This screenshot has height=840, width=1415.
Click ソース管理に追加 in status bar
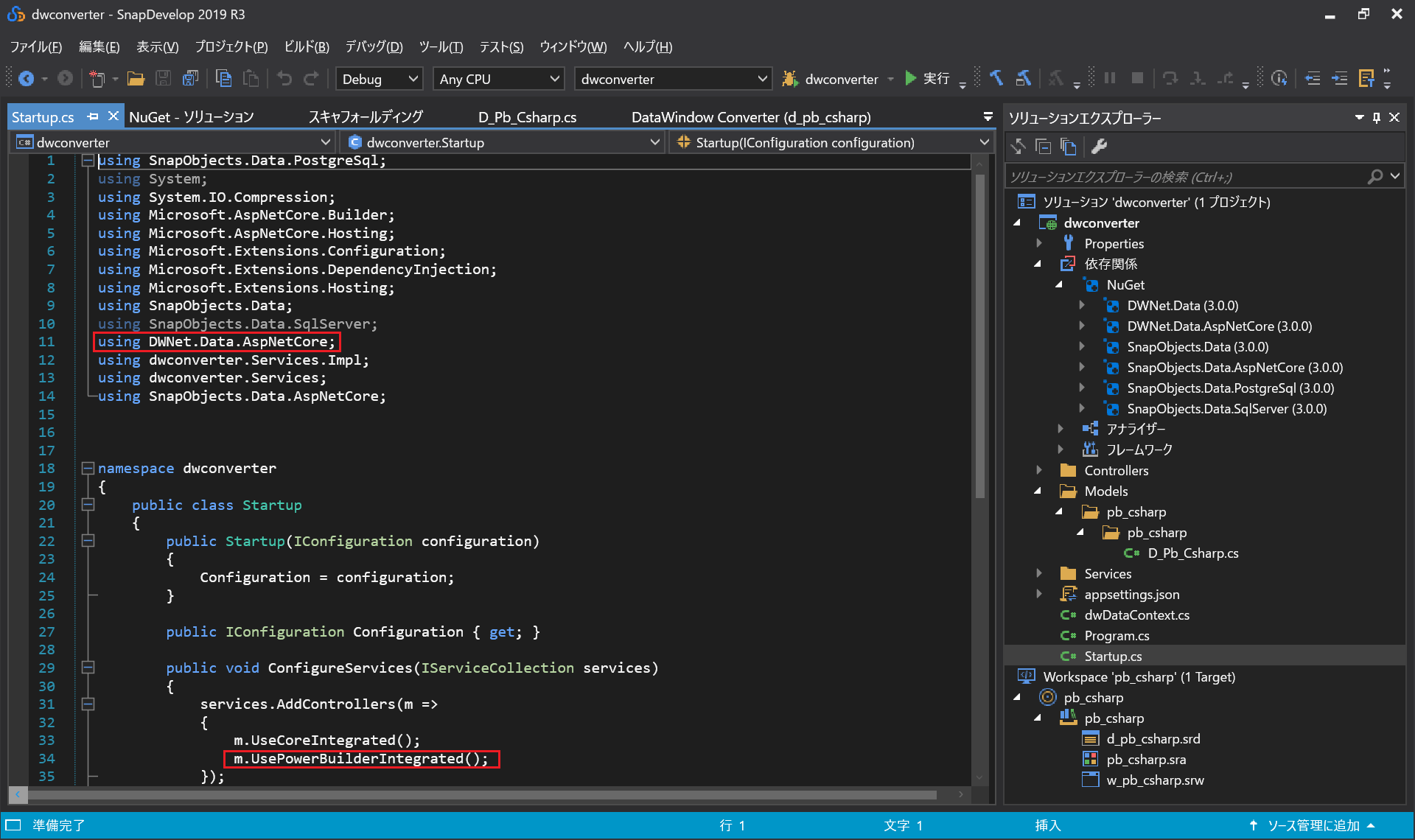(1313, 825)
